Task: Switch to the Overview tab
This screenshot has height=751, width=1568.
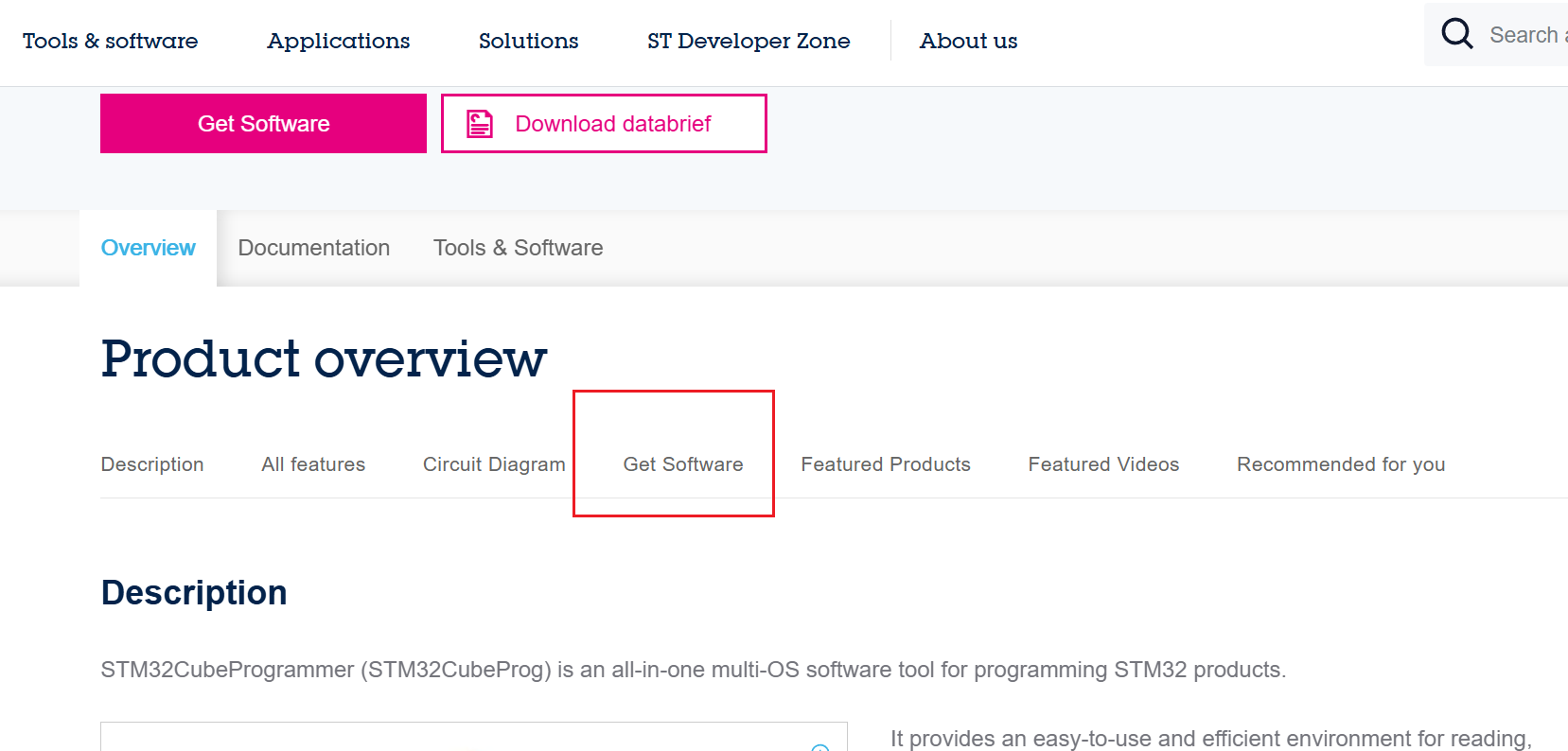Action: (x=149, y=248)
